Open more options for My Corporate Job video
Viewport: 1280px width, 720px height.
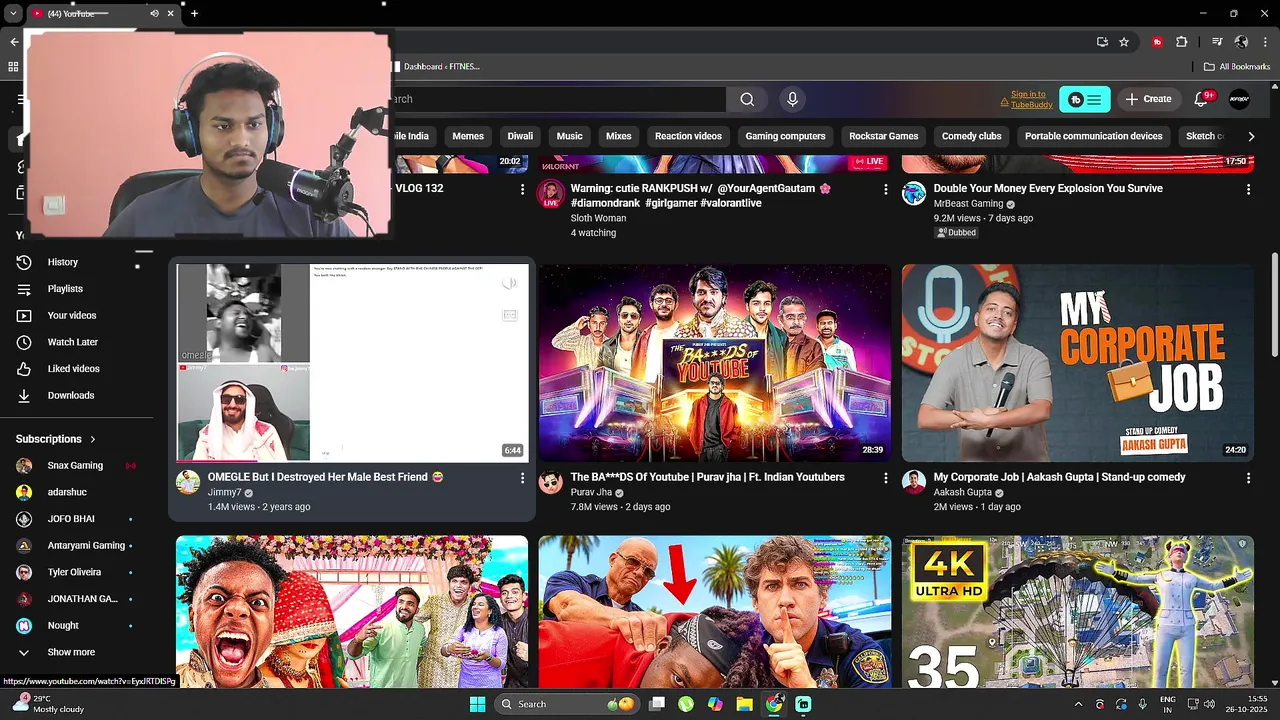point(1248,478)
